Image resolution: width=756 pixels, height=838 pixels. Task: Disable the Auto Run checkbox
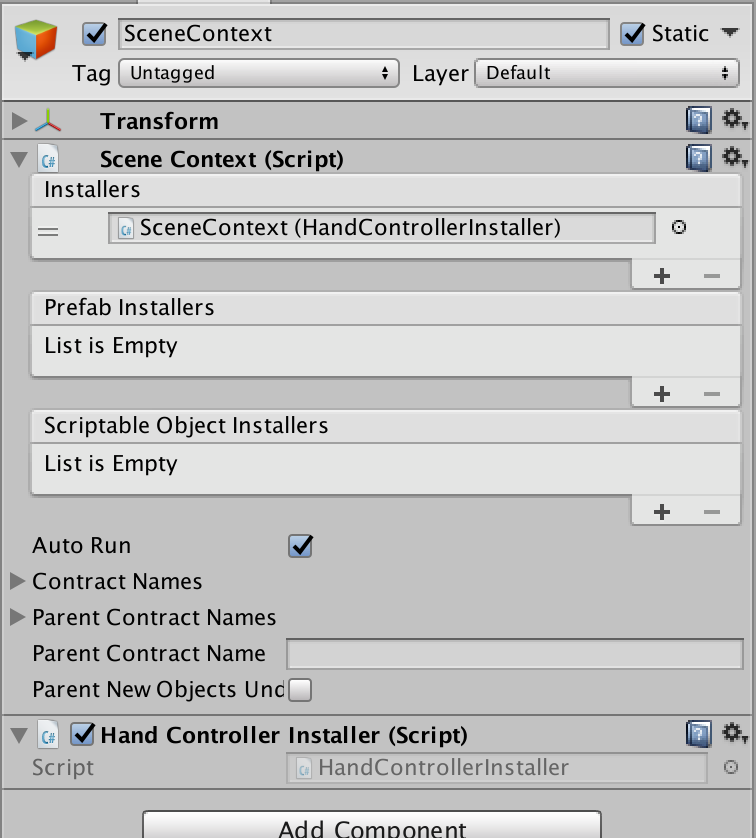point(300,546)
